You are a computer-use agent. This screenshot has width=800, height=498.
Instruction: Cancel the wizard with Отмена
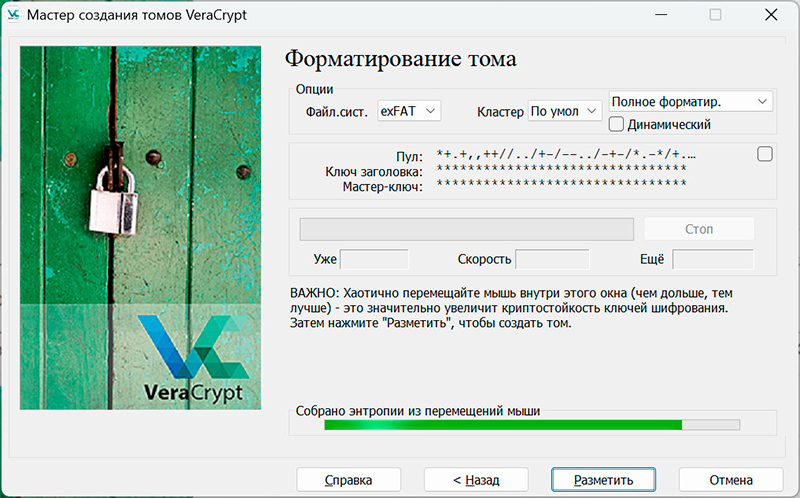(730, 480)
